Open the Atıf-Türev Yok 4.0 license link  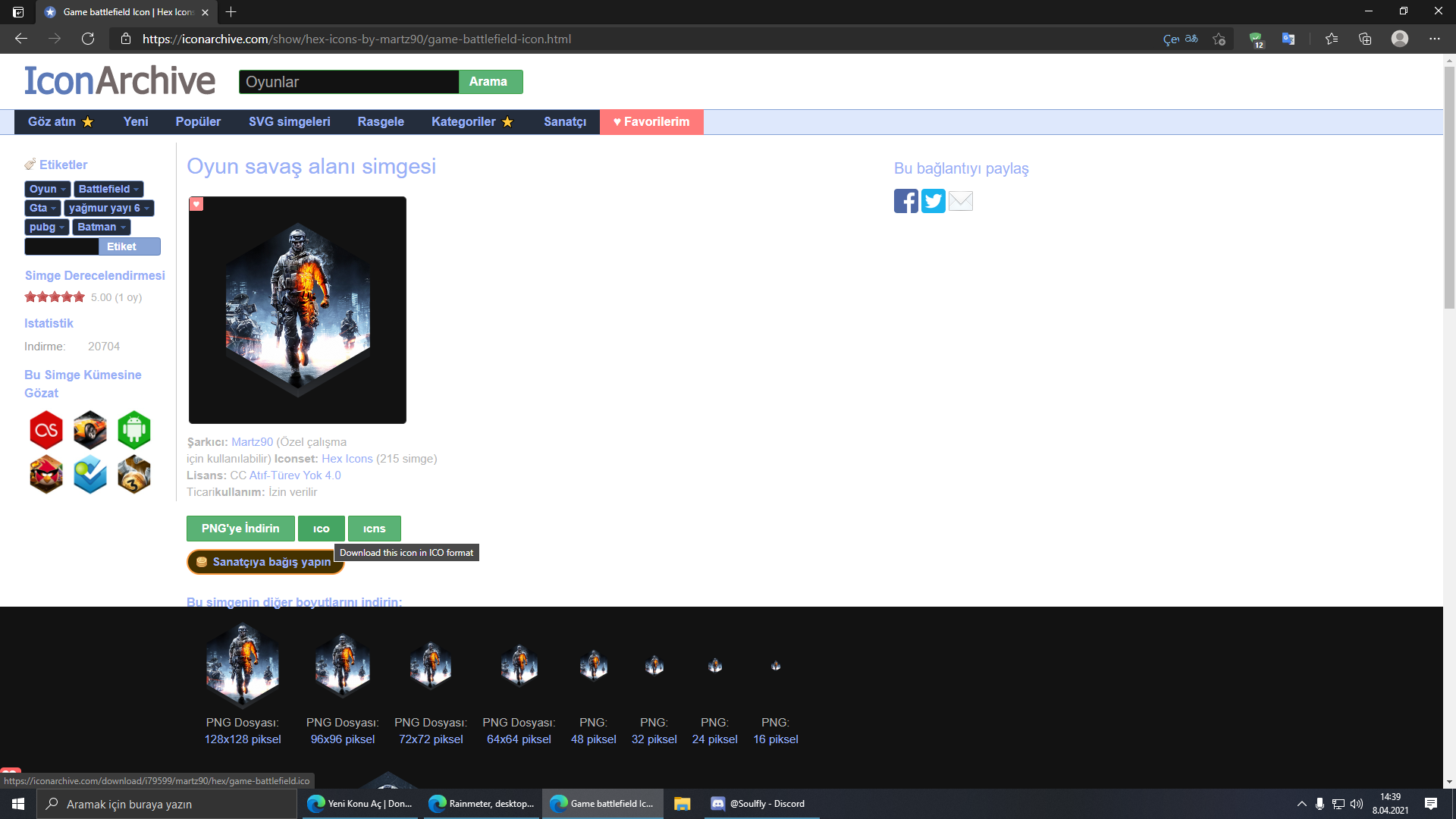click(x=295, y=475)
